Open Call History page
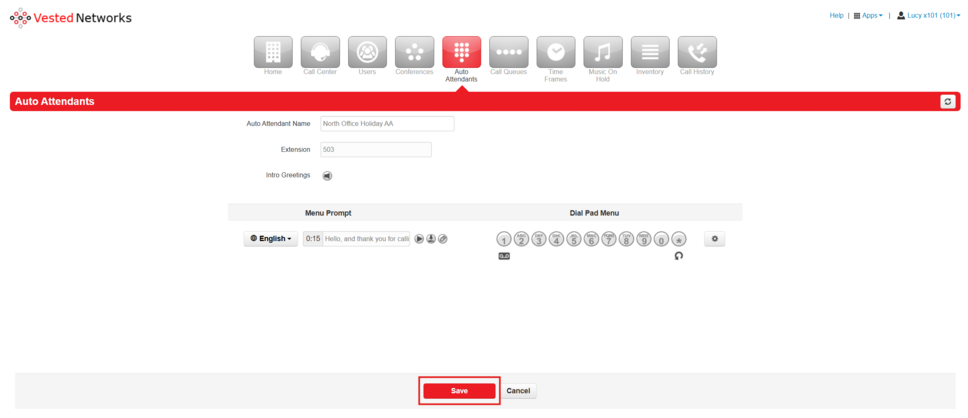This screenshot has width=968, height=418. [x=696, y=53]
